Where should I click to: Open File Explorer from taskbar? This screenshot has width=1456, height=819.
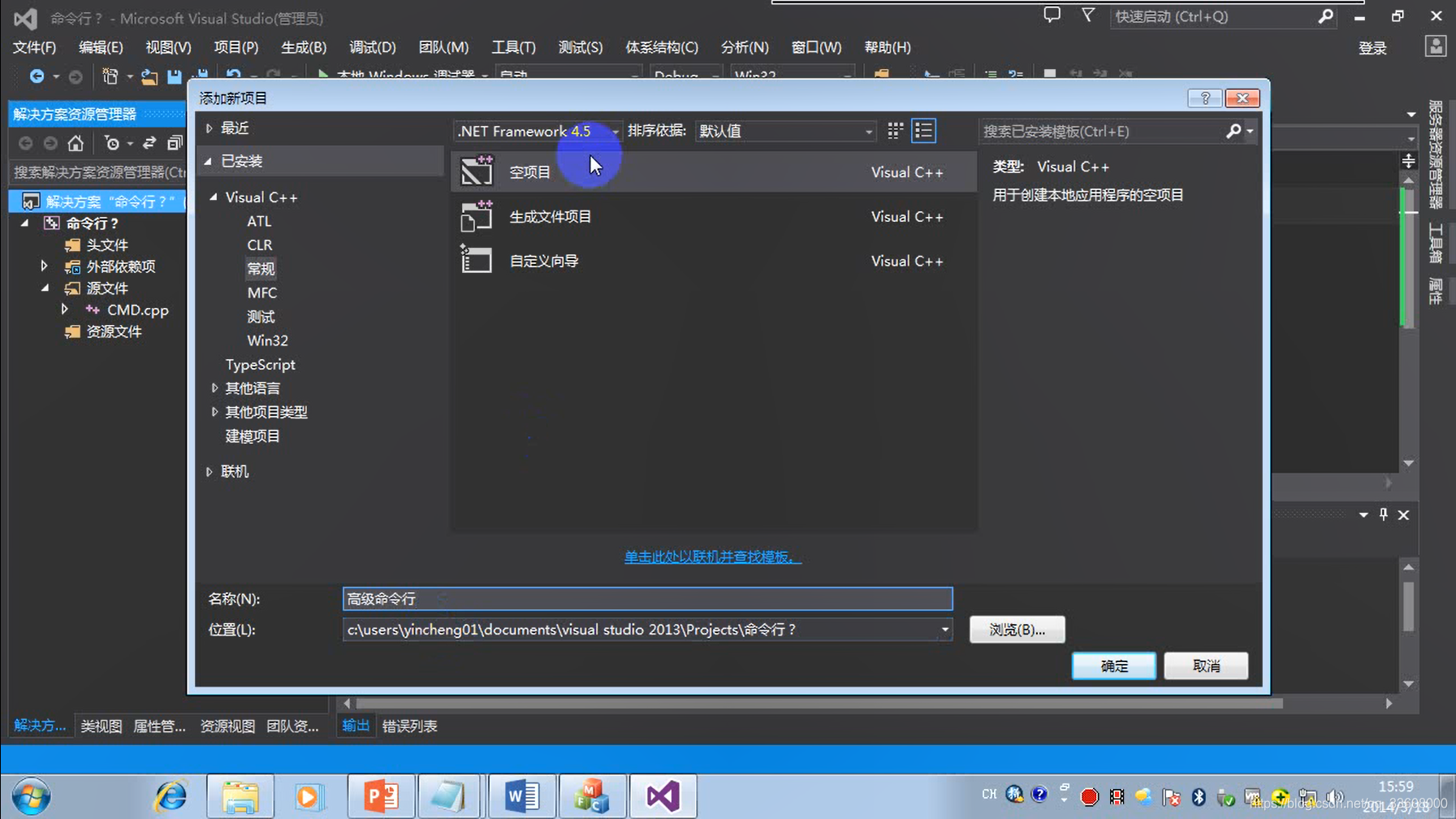click(x=240, y=796)
